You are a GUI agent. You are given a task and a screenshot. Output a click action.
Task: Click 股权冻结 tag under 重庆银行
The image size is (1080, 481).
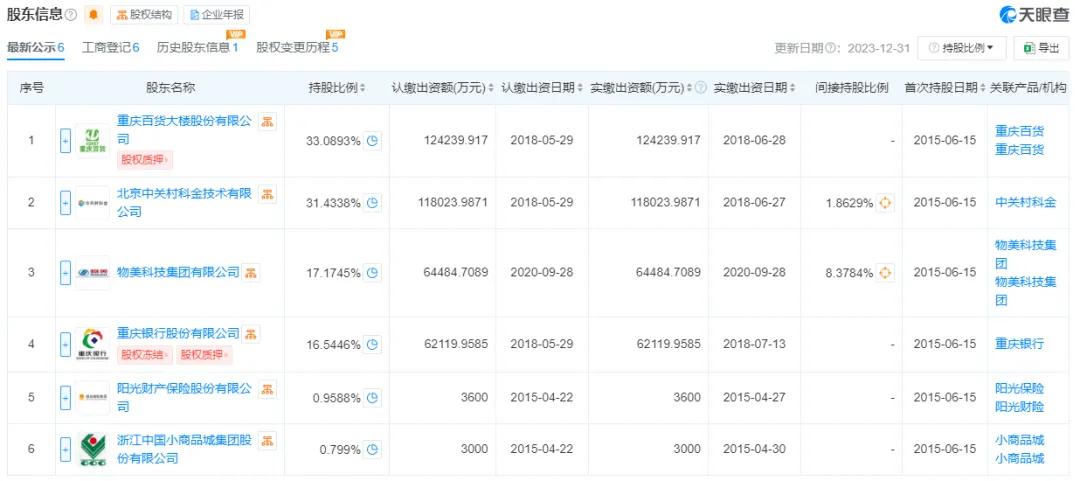(145, 356)
